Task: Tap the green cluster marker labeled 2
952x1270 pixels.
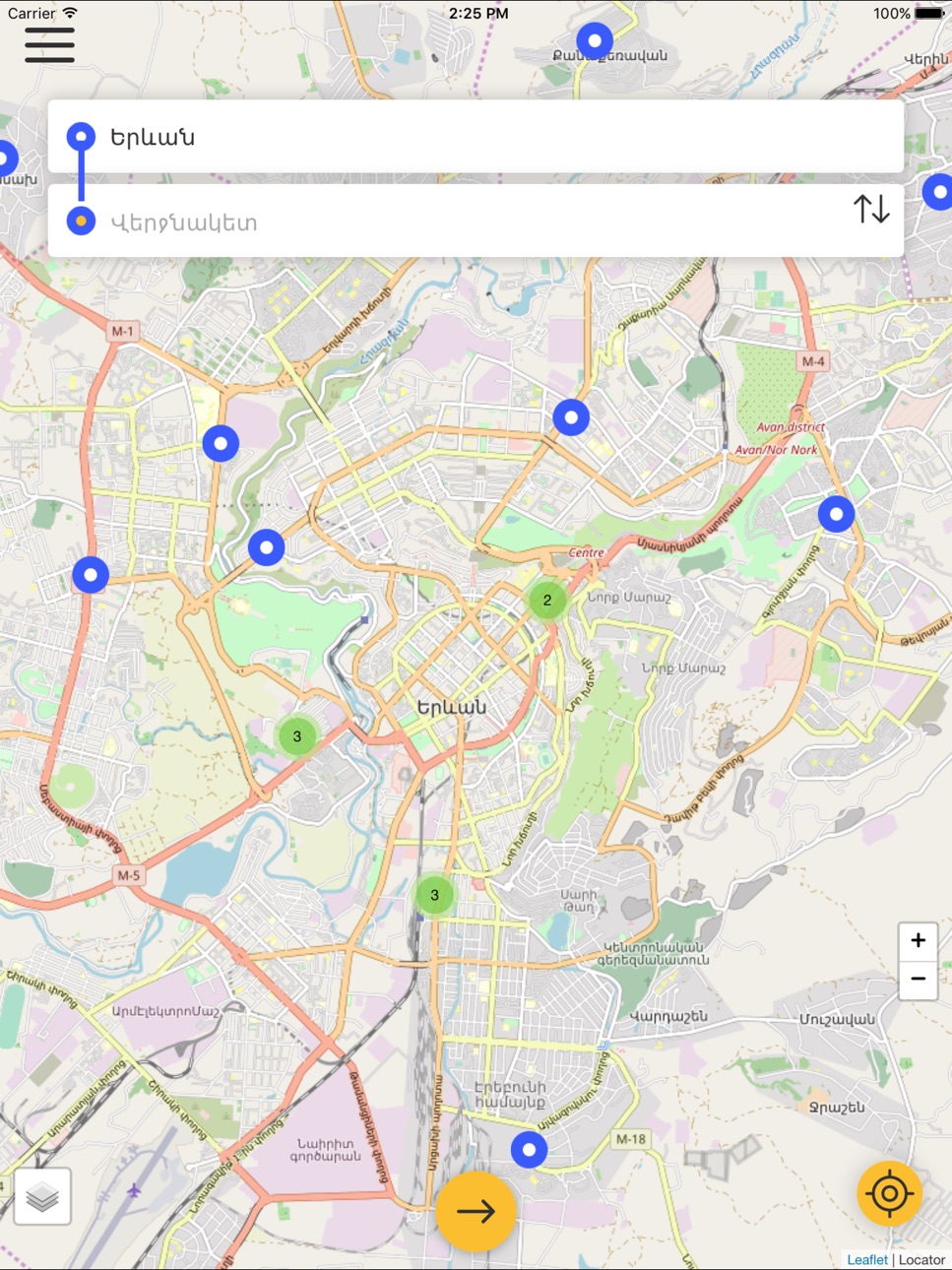Action: point(547,600)
